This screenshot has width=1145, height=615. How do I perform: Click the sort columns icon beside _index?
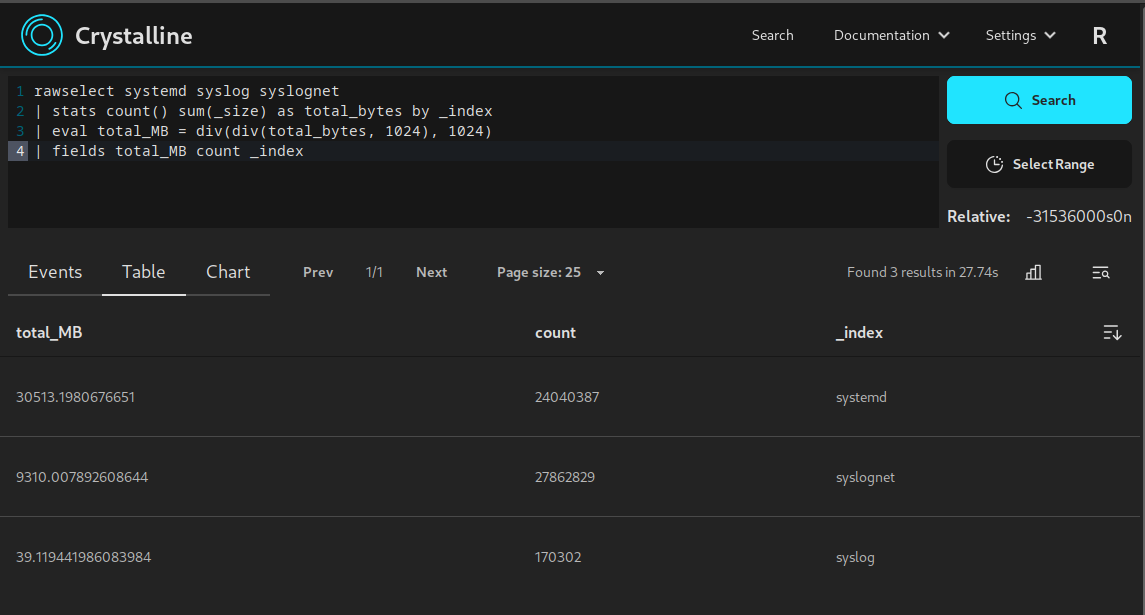point(1112,332)
